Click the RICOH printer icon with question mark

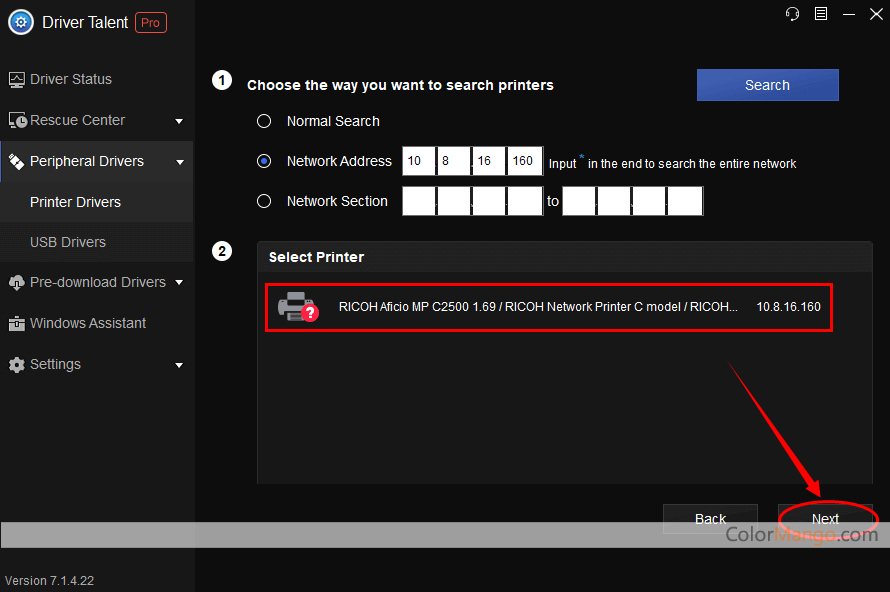point(296,307)
